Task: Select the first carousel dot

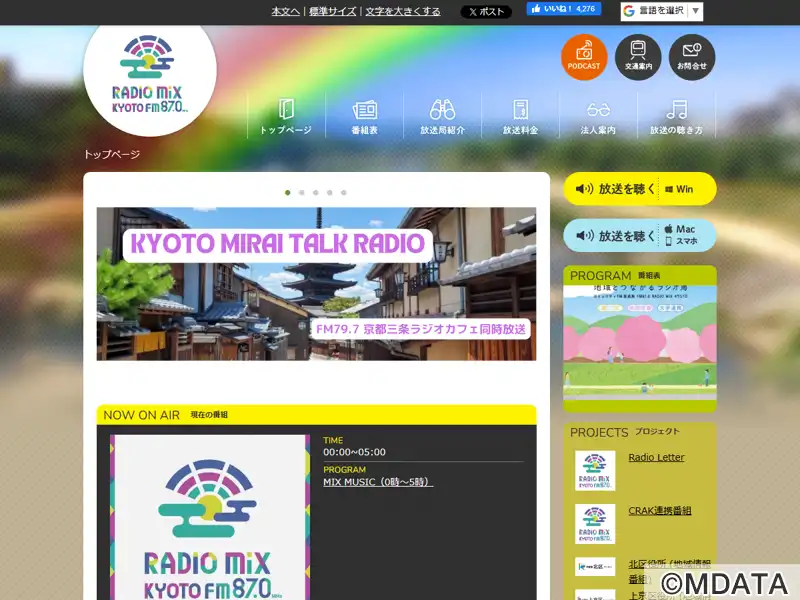Action: click(x=288, y=192)
